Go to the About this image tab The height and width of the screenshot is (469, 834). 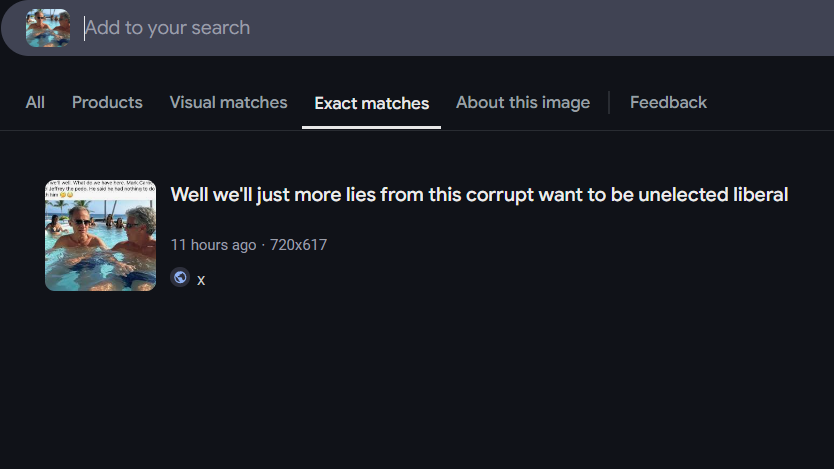coord(523,102)
